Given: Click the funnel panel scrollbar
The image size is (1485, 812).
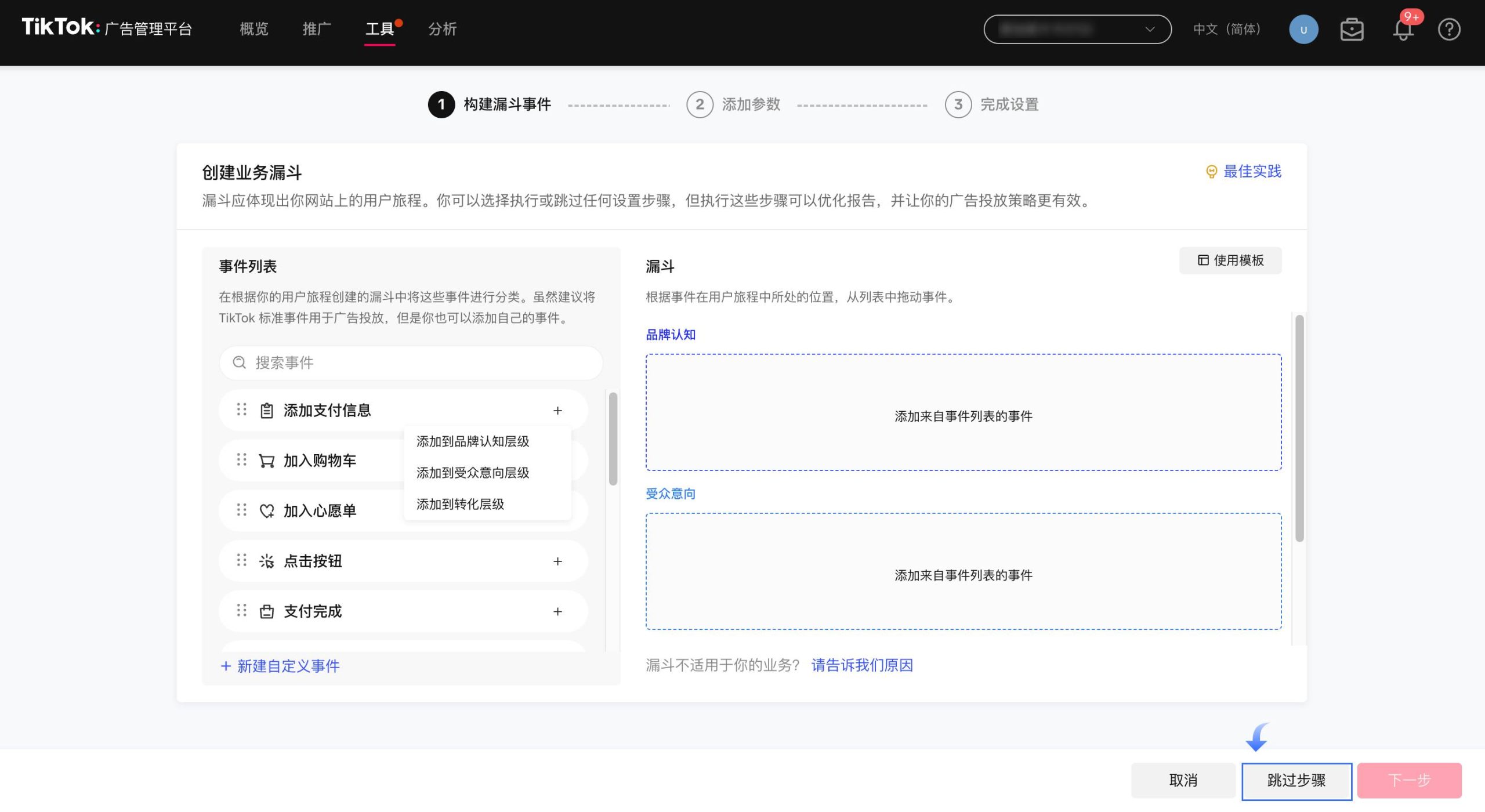Looking at the screenshot, I should (1299, 429).
